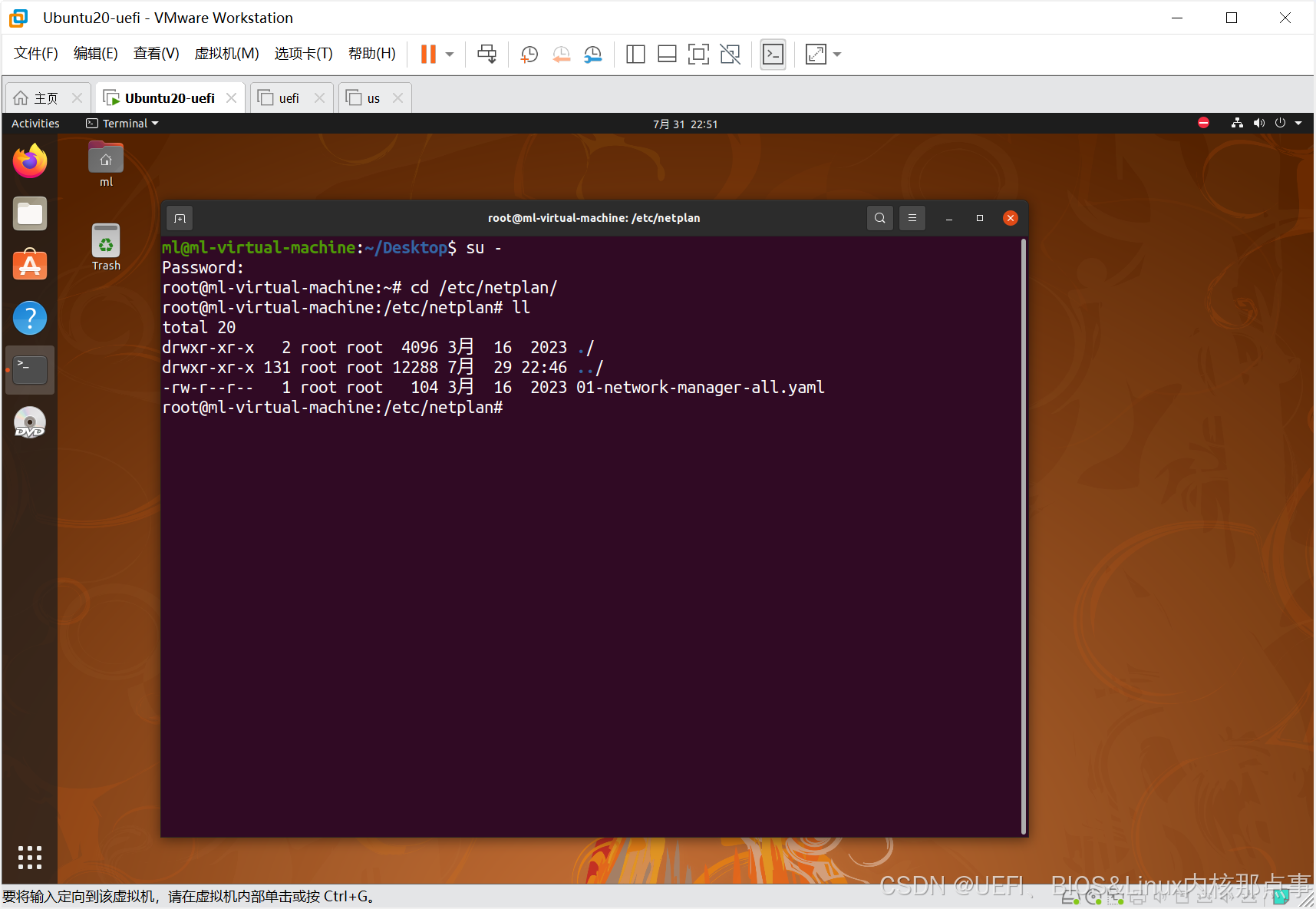Open the 编辑(E) menu
The width and height of the screenshot is (1316, 909).
96,53
